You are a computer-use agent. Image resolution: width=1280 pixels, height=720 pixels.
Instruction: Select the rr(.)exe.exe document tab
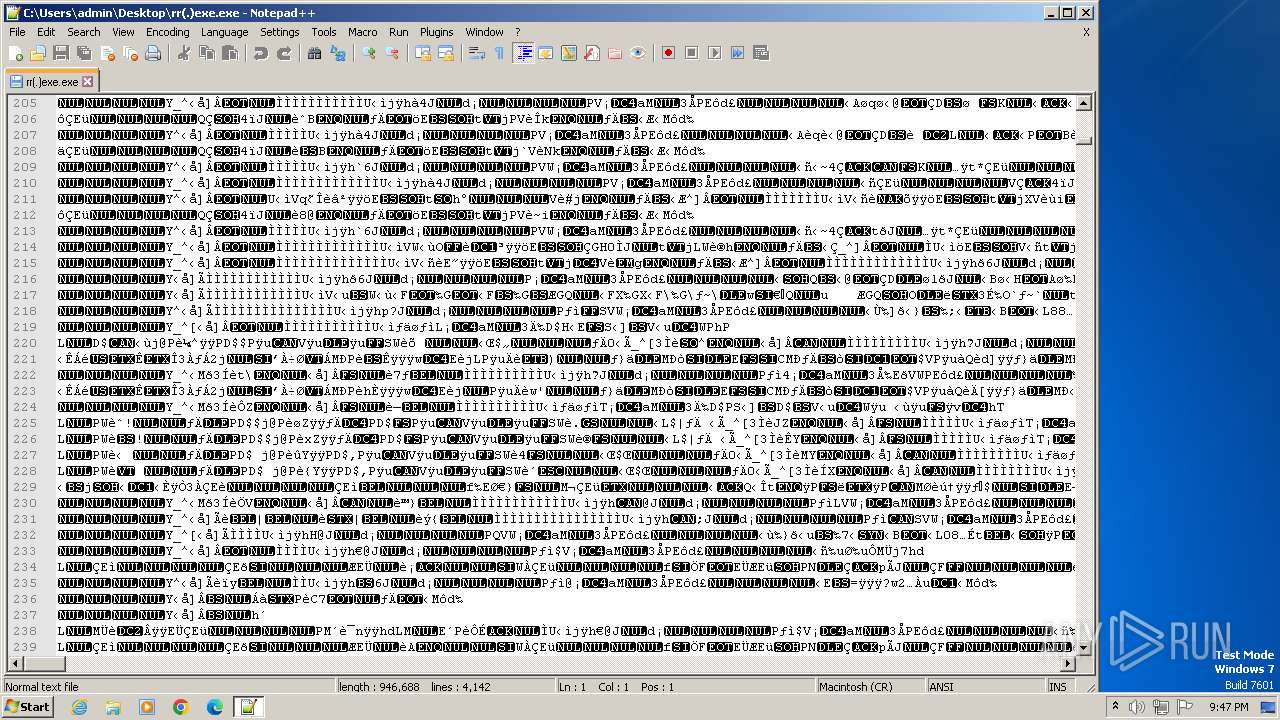point(51,82)
